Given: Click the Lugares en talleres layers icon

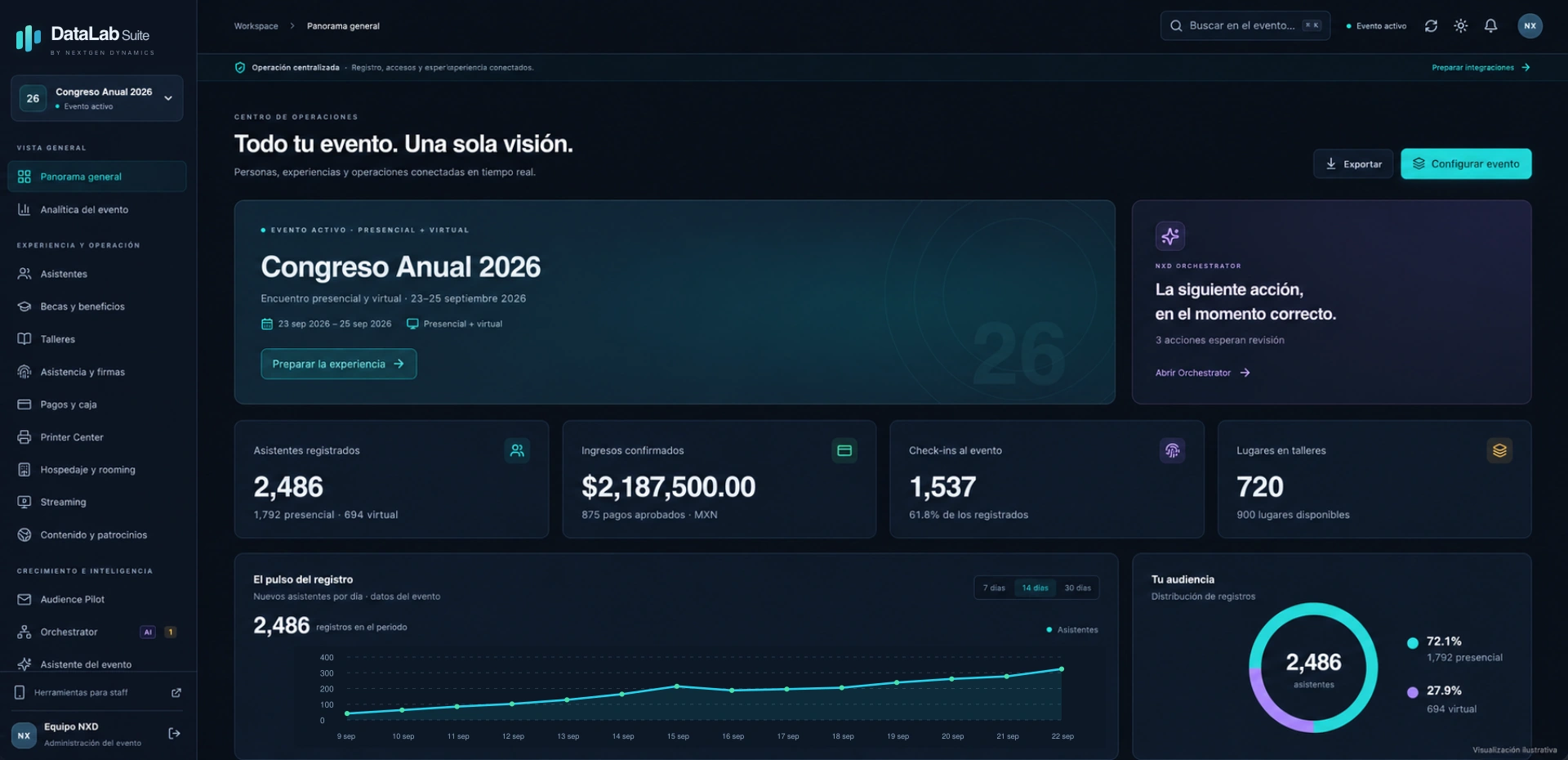Looking at the screenshot, I should [x=1499, y=450].
